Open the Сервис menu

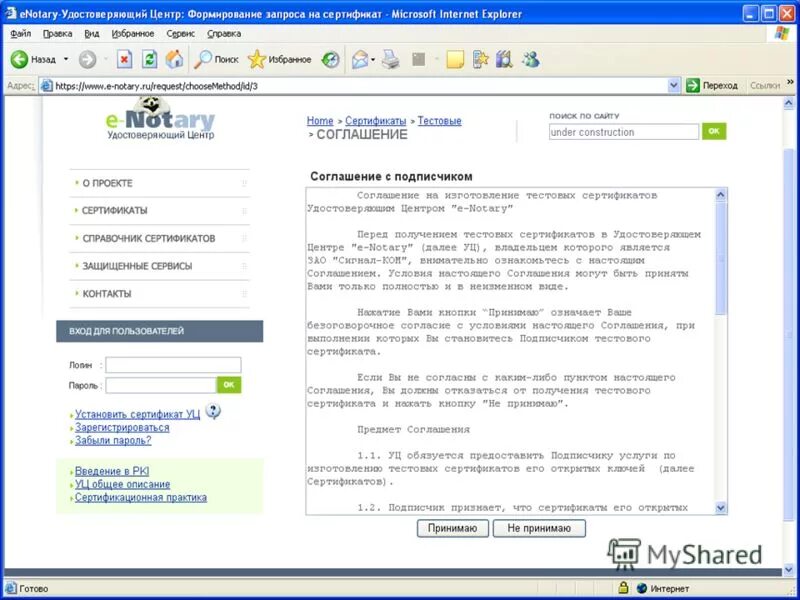click(181, 34)
